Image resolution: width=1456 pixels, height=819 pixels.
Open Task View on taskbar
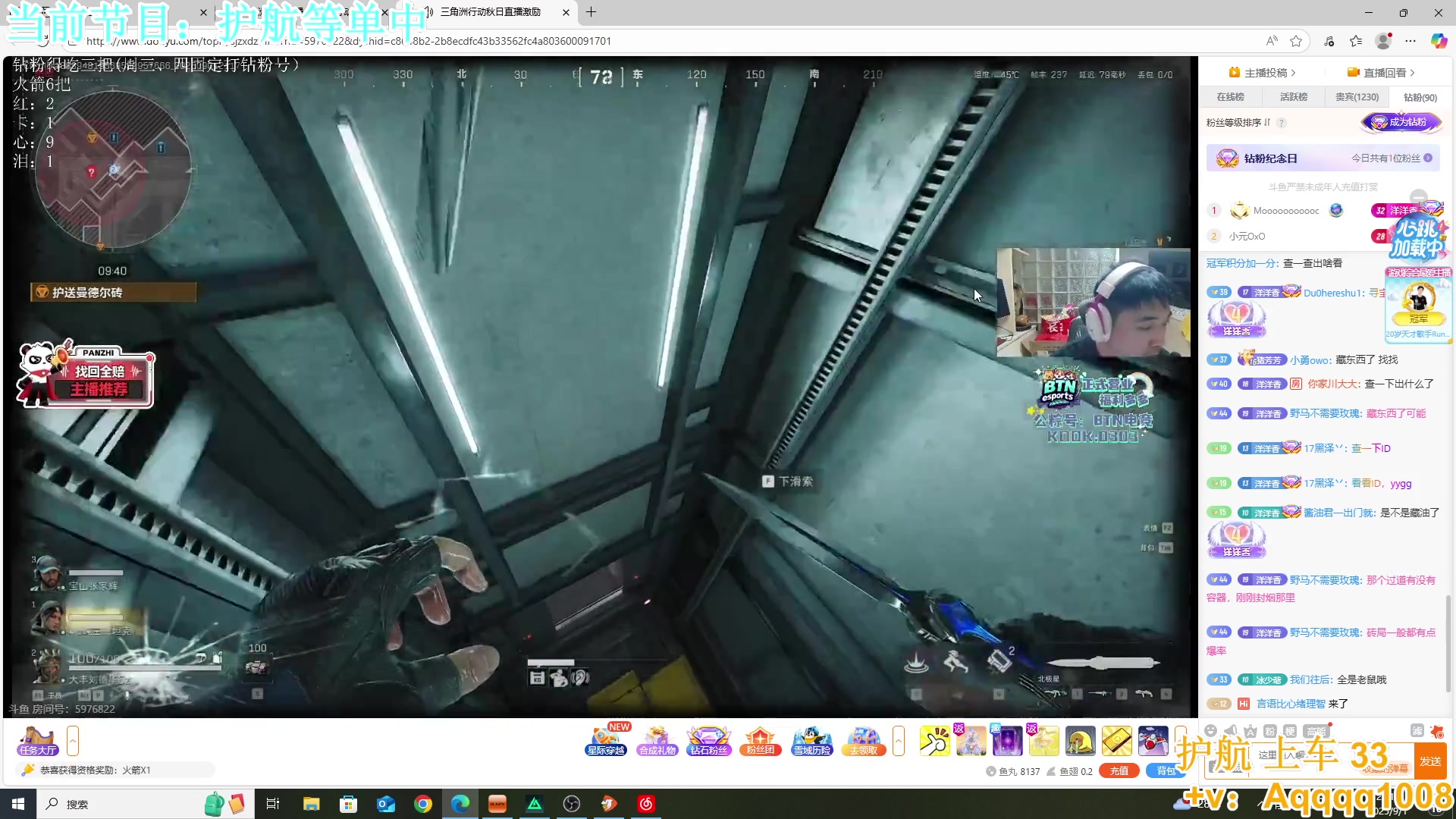[273, 804]
